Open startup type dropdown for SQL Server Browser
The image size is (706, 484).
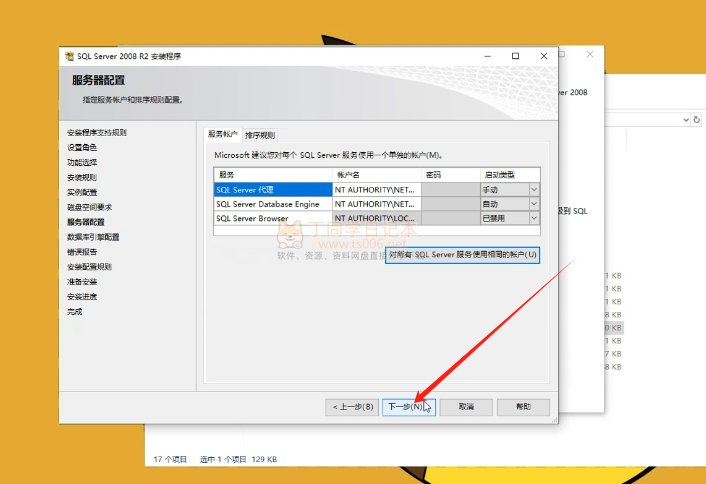[534, 218]
